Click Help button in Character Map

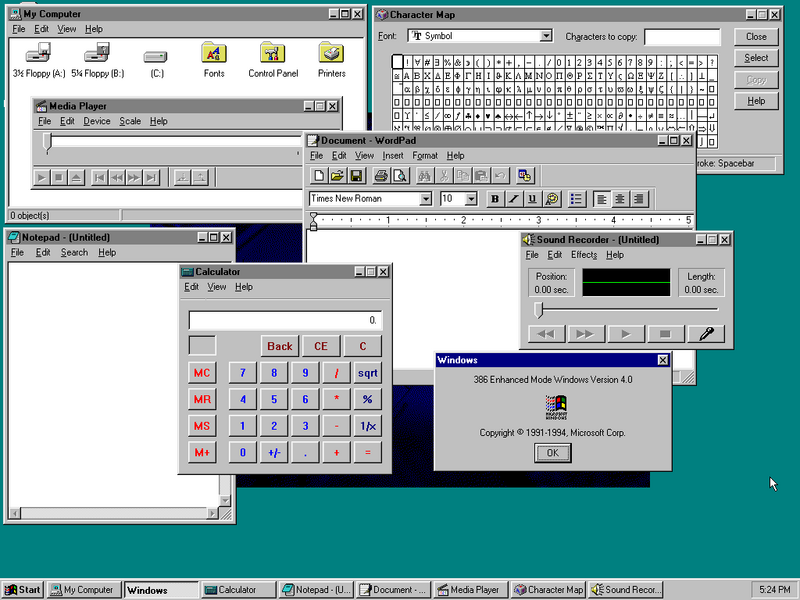pos(756,101)
